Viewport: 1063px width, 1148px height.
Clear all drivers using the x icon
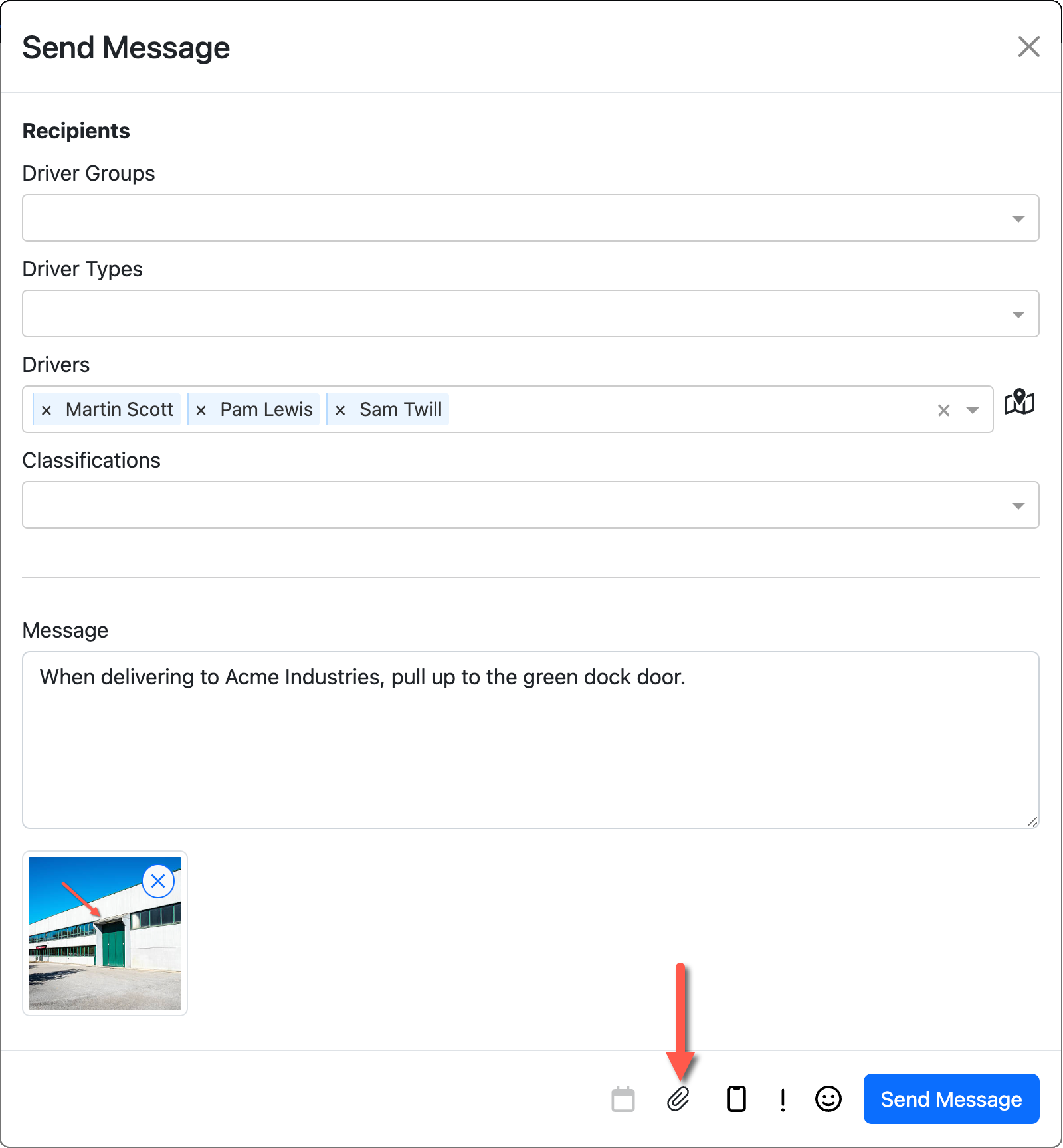[943, 410]
